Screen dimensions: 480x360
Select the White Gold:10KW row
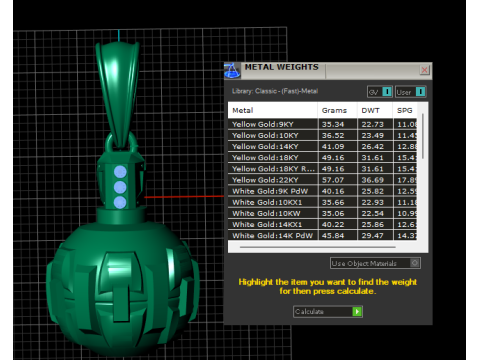point(322,213)
